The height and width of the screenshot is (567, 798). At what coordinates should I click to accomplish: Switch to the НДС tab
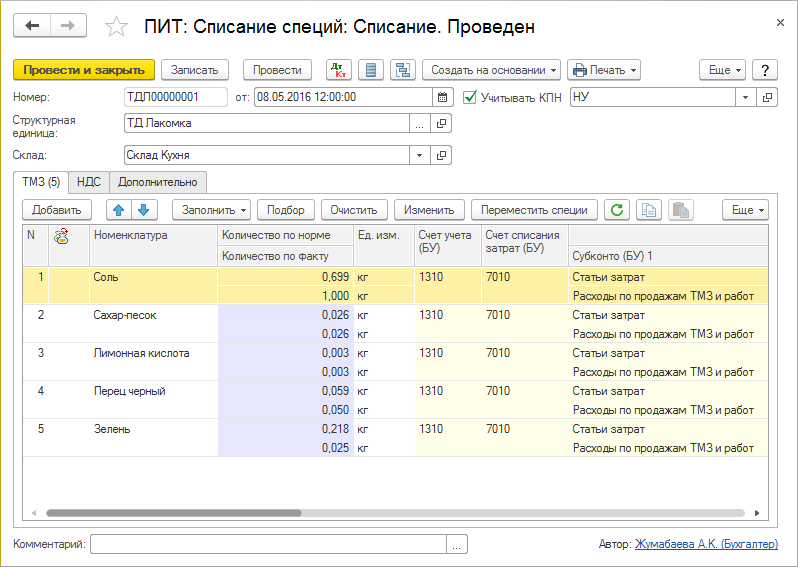pos(89,182)
